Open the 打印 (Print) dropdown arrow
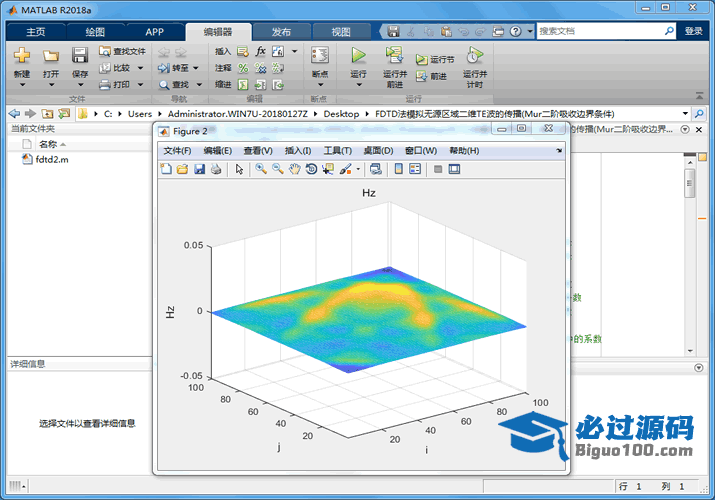 click(x=140, y=84)
